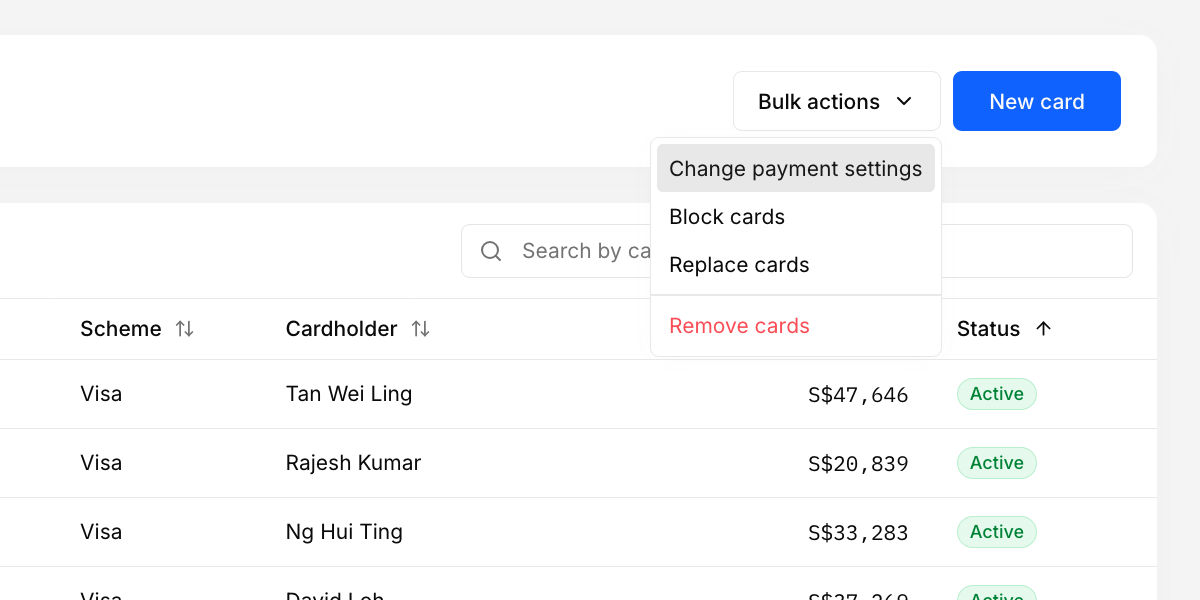Click Ng Hui Ting's Active status badge
The height and width of the screenshot is (600, 1200).
point(996,531)
